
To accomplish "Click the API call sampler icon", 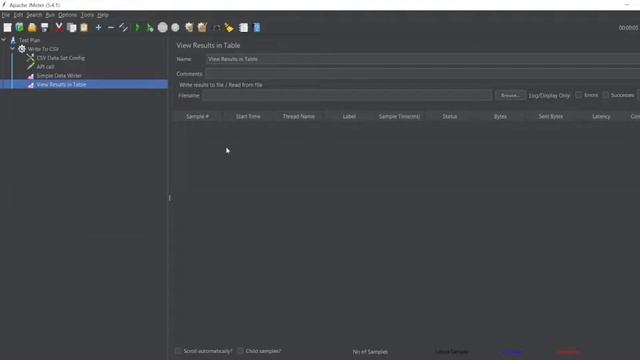I will coord(31,67).
